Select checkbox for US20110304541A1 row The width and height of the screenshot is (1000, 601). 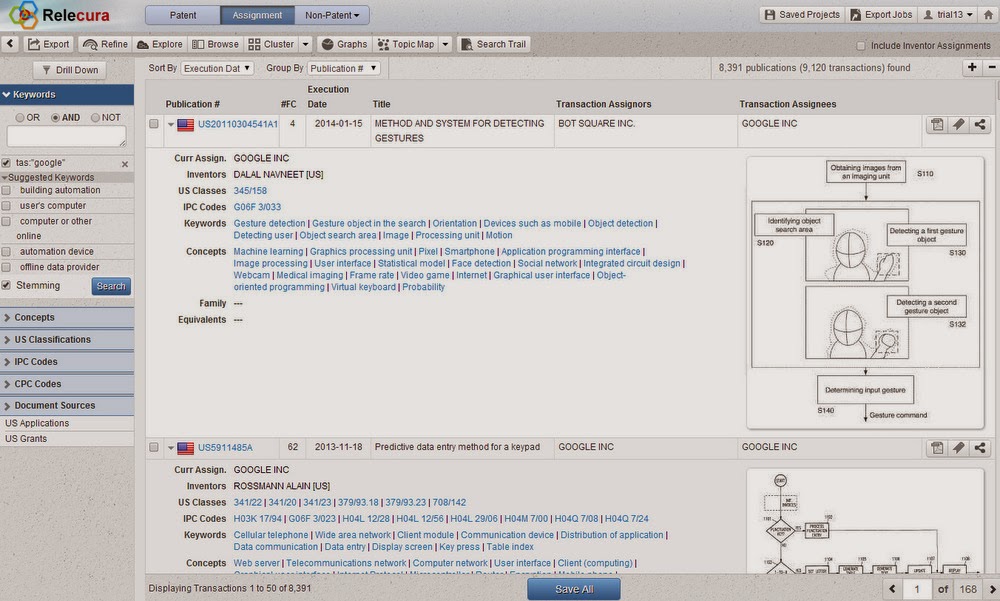click(x=154, y=124)
